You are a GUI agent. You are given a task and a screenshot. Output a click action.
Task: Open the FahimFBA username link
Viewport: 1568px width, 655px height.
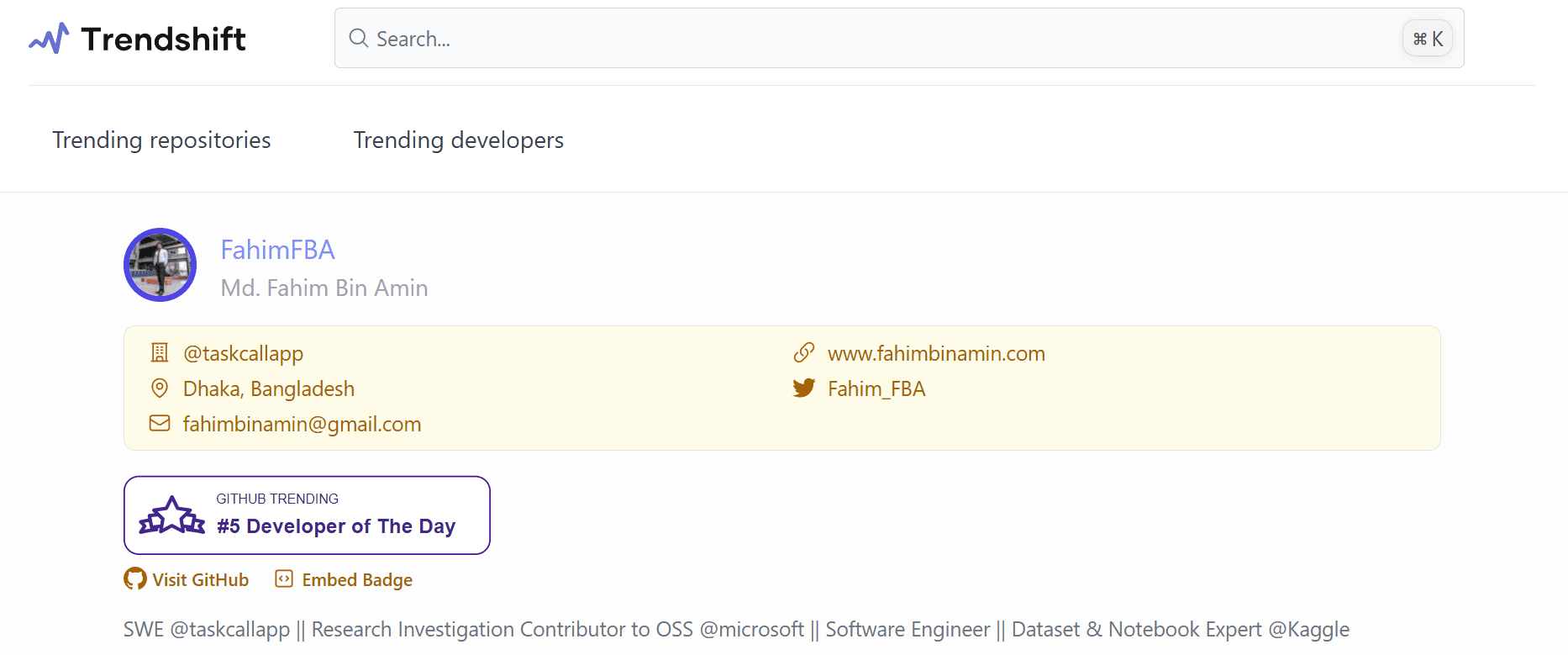pos(277,250)
